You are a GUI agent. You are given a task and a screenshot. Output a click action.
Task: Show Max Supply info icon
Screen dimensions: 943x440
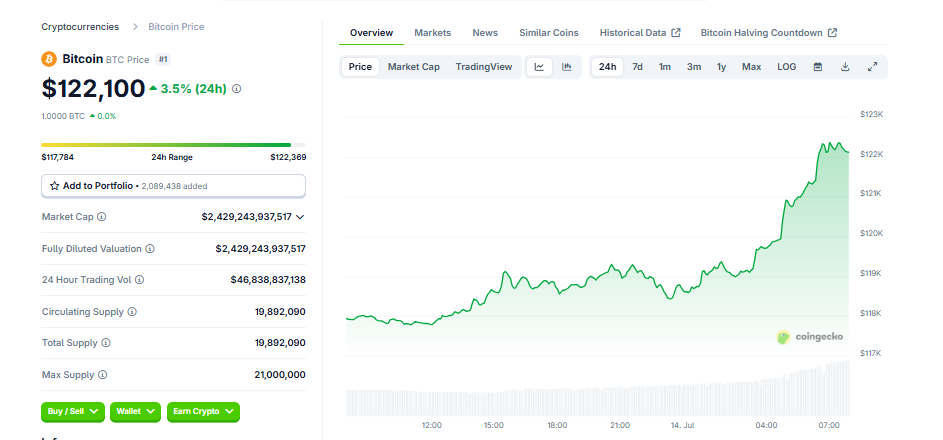(103, 374)
